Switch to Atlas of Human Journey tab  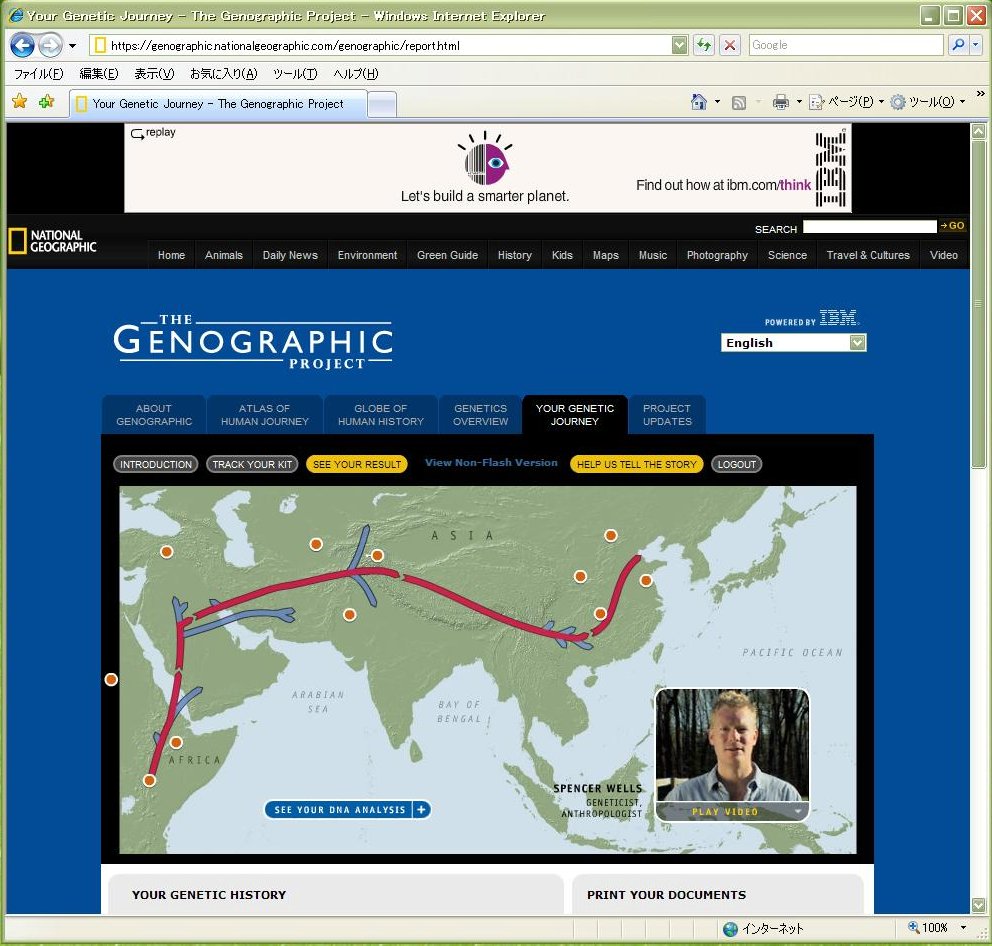[264, 414]
